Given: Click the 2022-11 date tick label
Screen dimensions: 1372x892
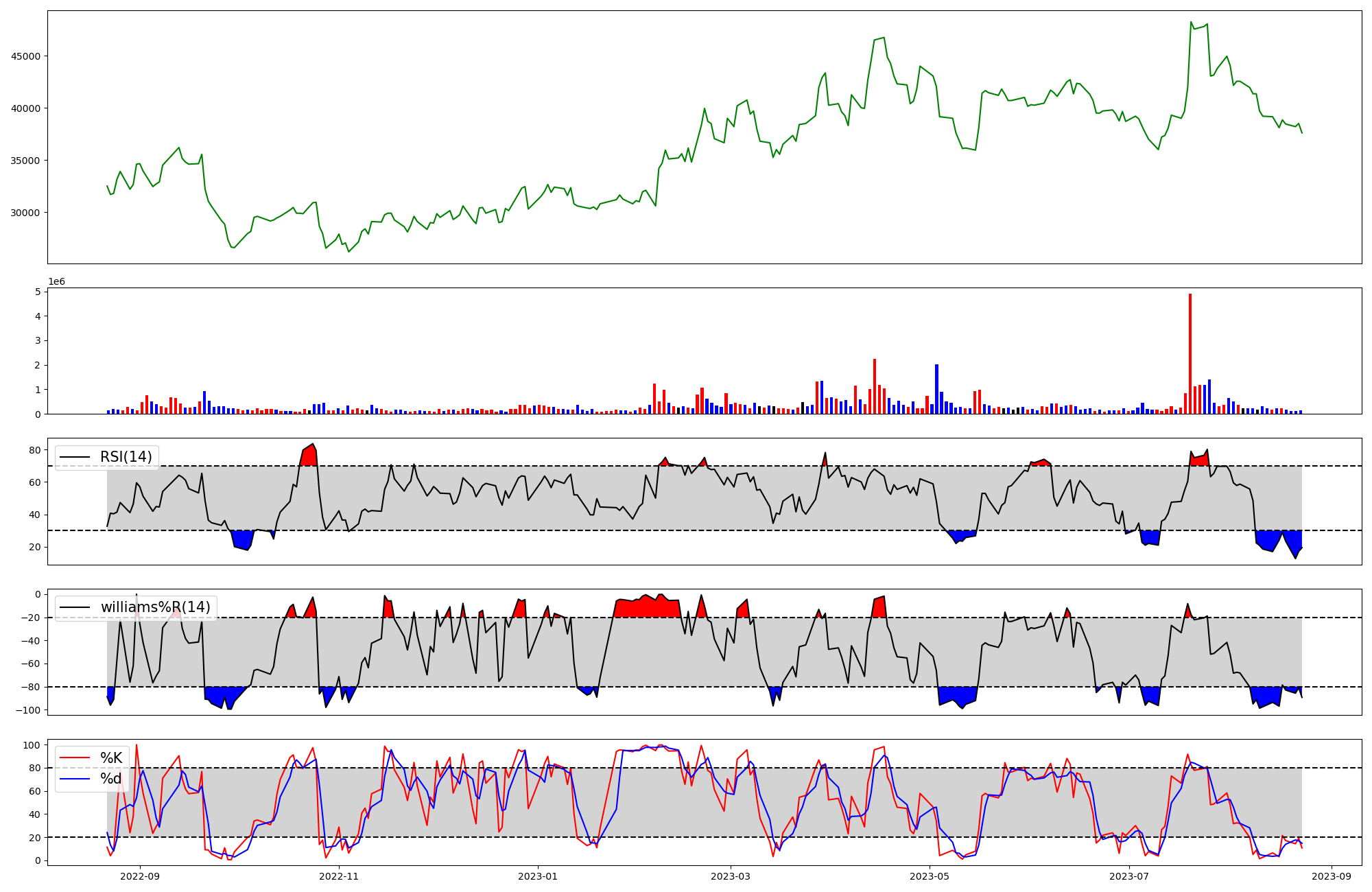Looking at the screenshot, I should [x=339, y=876].
